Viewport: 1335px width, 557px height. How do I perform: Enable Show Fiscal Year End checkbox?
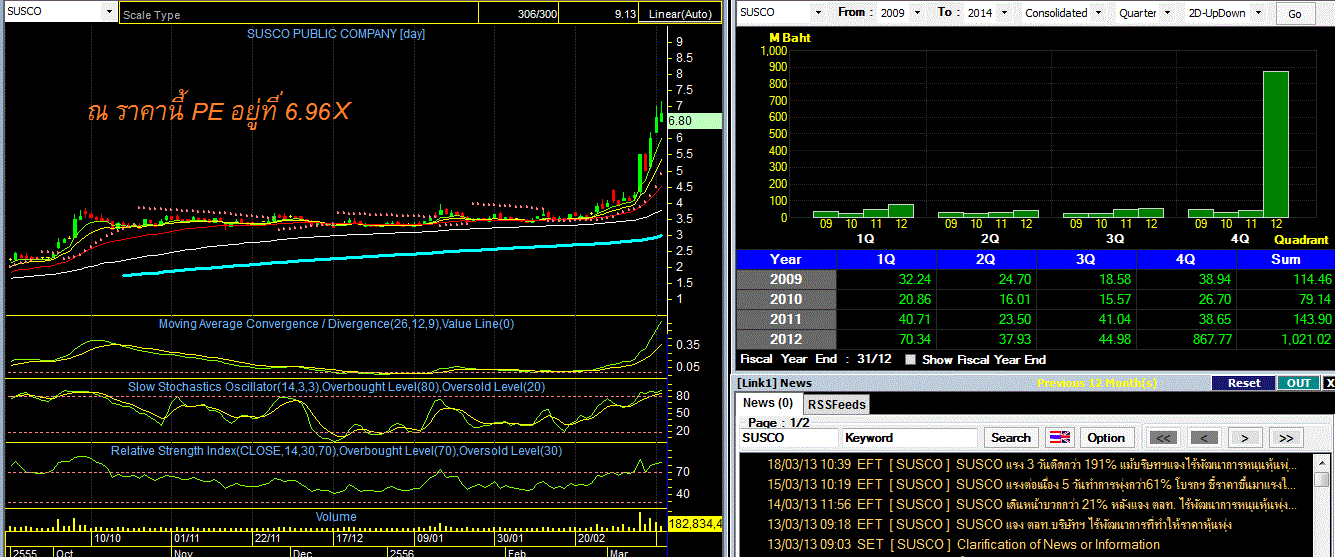(x=910, y=360)
